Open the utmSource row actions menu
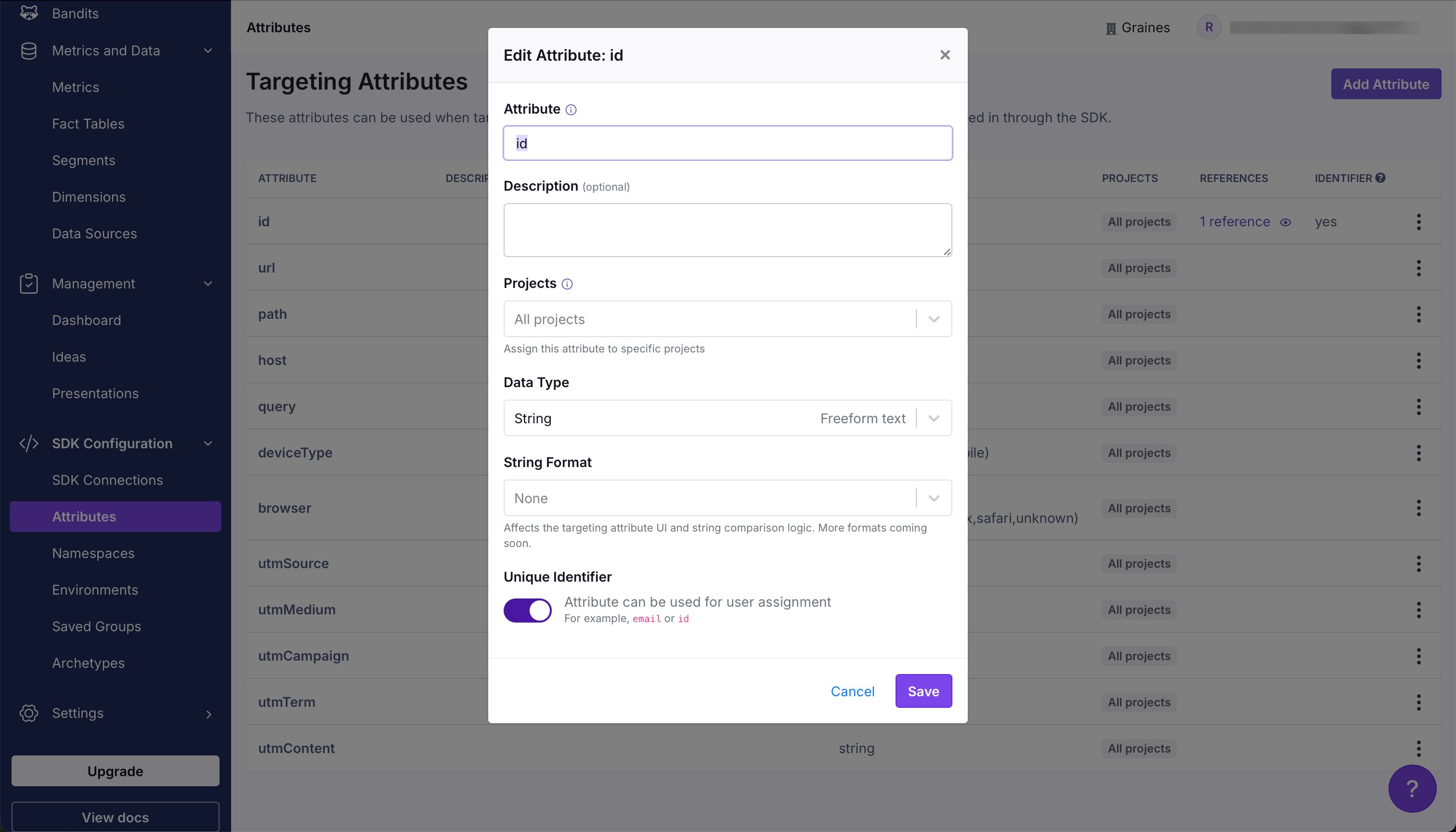The width and height of the screenshot is (1456, 832). point(1418,563)
